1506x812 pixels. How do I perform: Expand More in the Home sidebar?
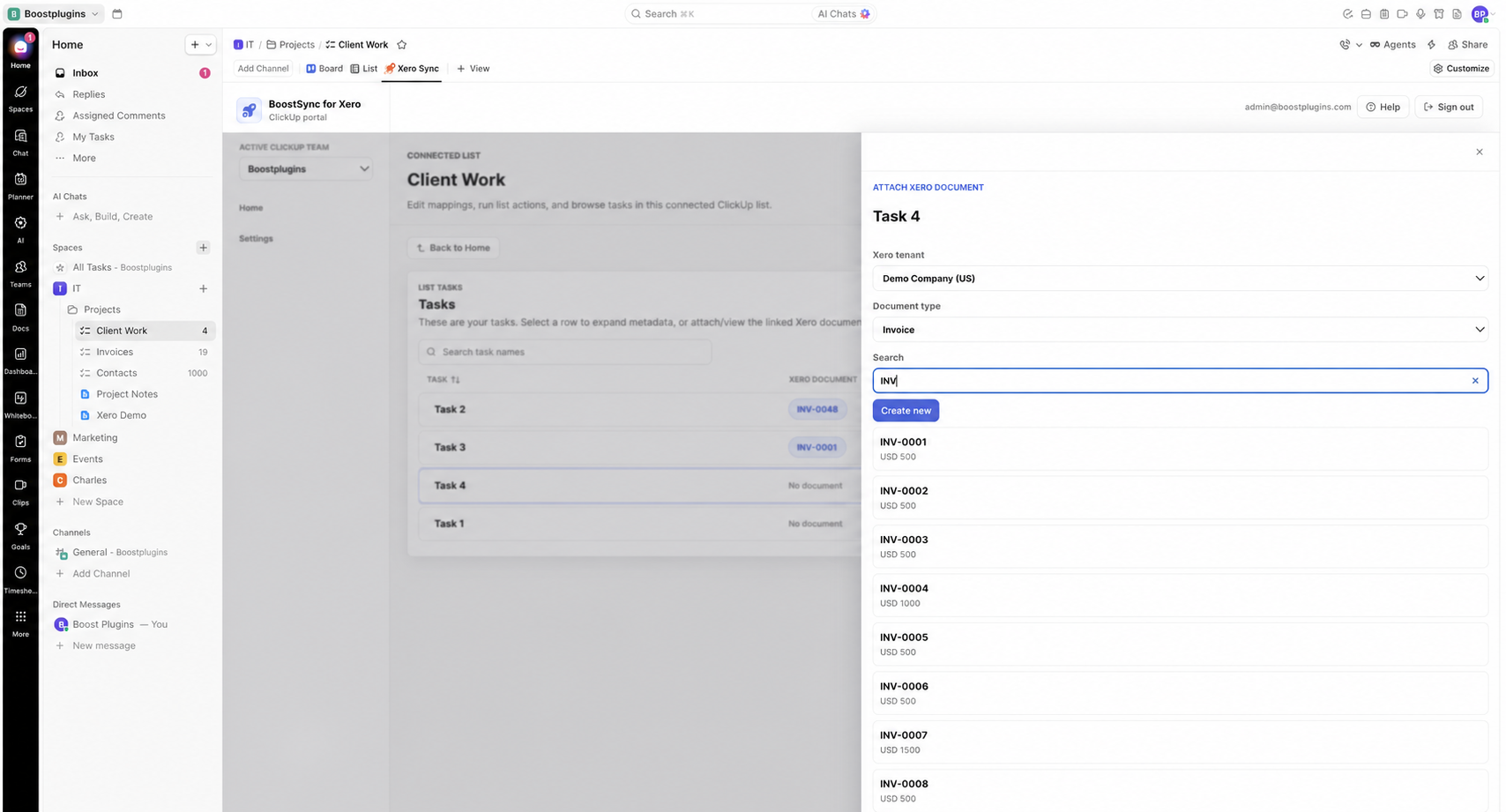coord(84,159)
